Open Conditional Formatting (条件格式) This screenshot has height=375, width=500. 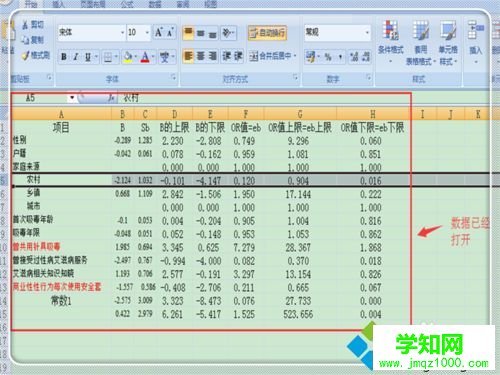(391, 41)
